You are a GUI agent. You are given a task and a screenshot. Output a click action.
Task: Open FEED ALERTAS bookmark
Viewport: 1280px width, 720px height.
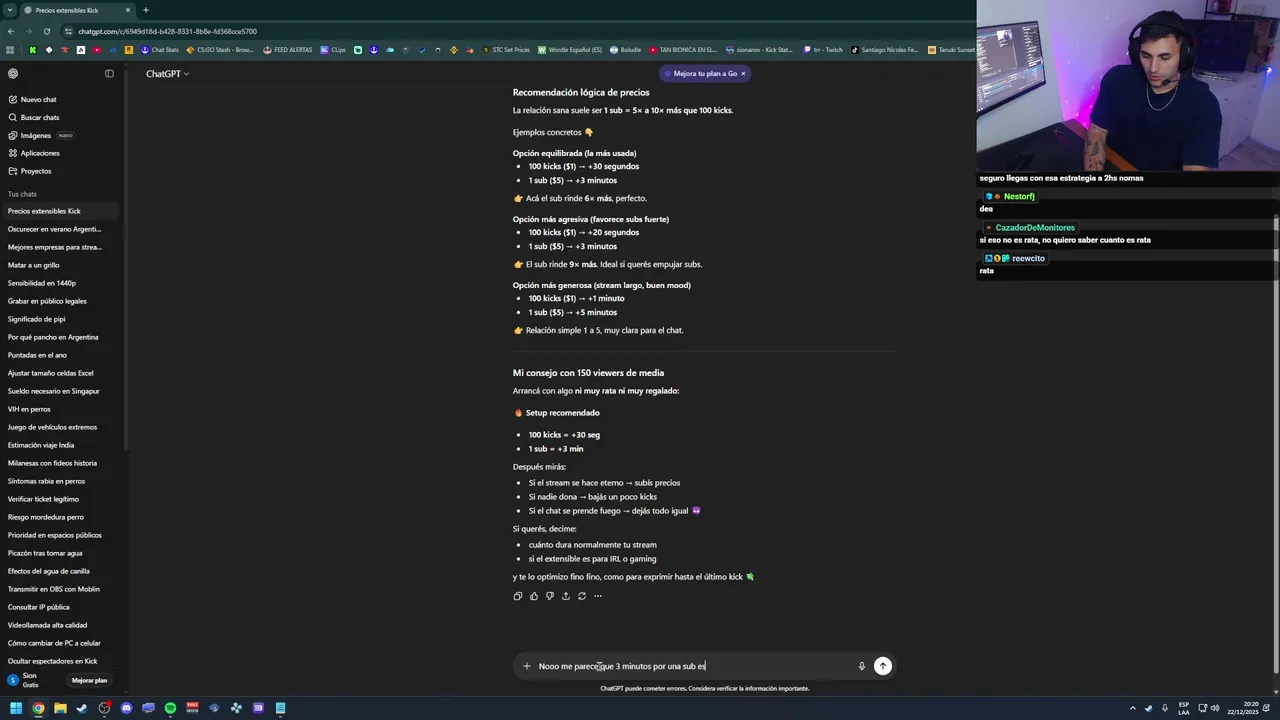288,50
